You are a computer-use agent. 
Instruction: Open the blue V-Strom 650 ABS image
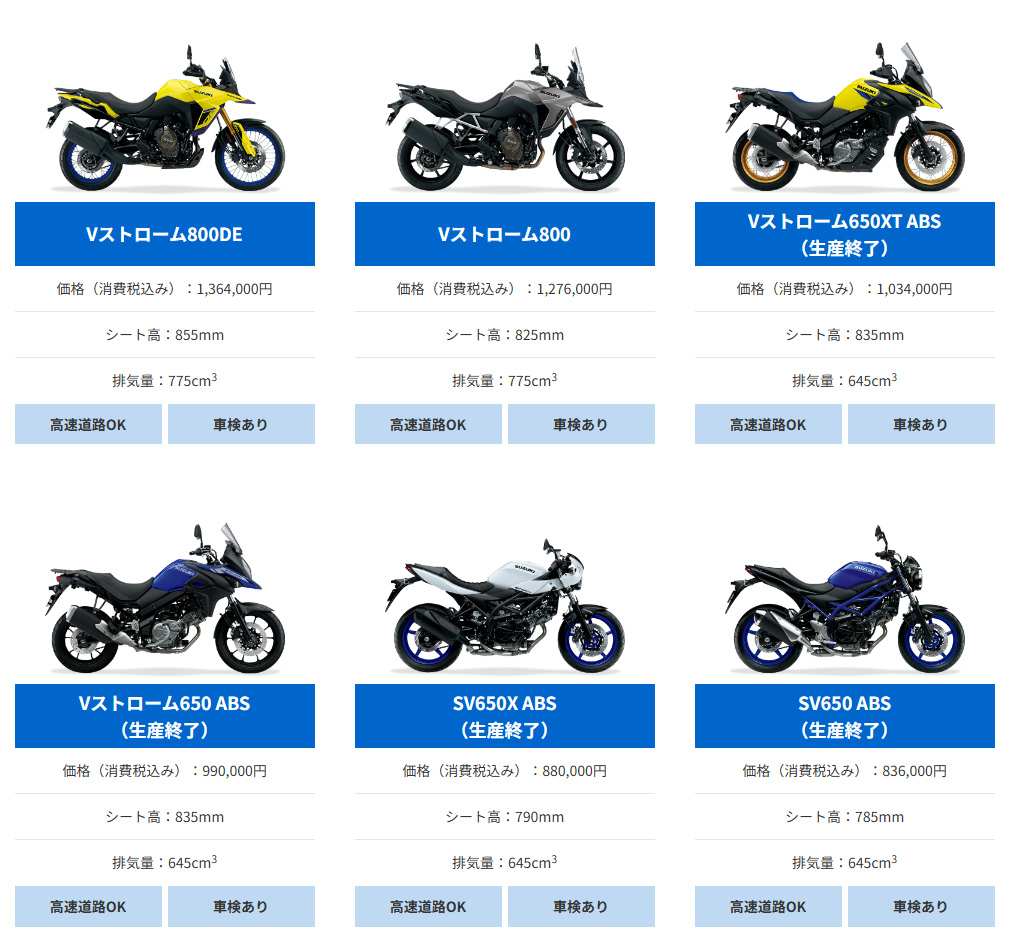[165, 599]
